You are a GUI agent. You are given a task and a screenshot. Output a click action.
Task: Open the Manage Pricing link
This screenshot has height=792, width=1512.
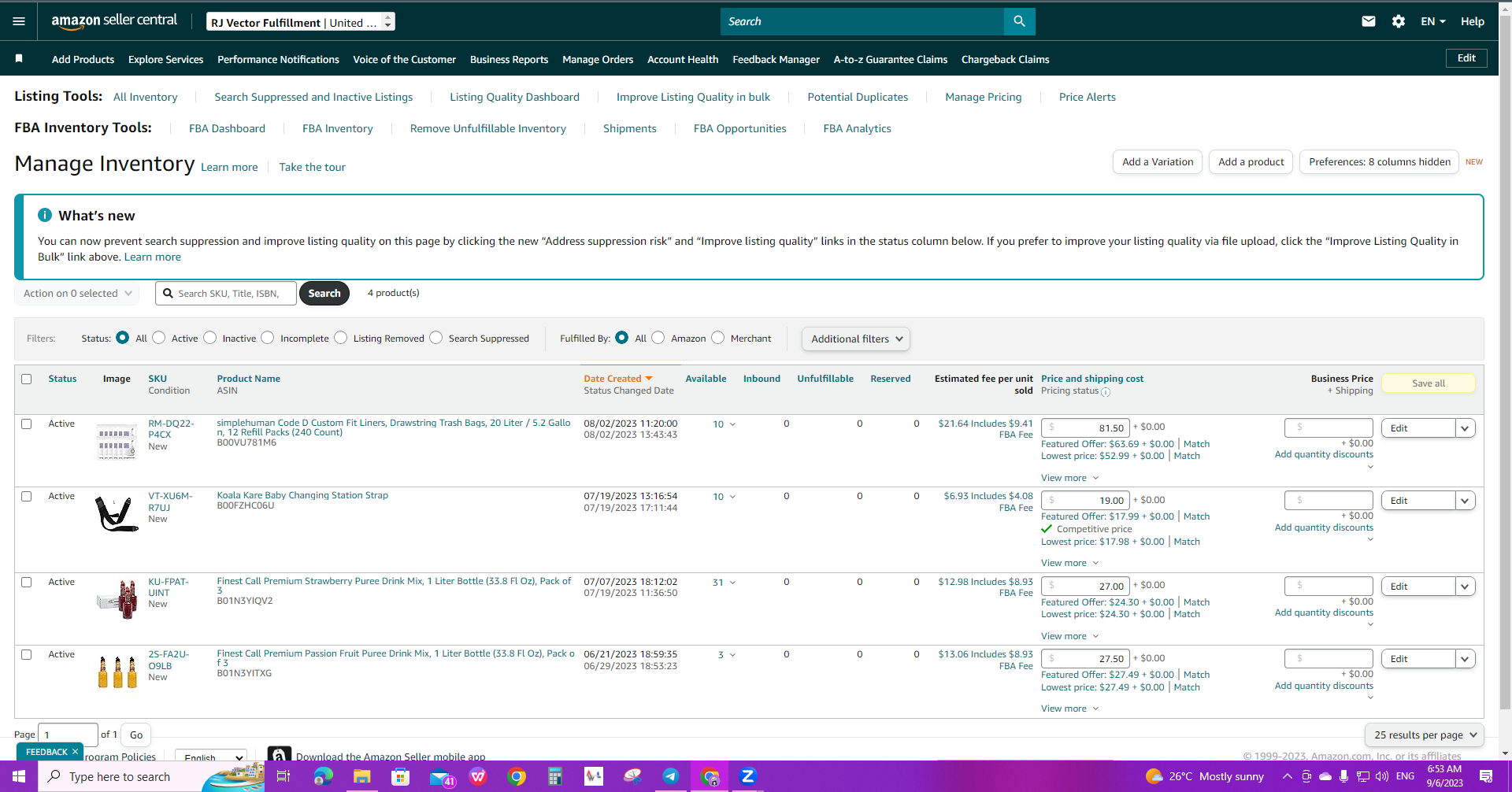(x=984, y=97)
